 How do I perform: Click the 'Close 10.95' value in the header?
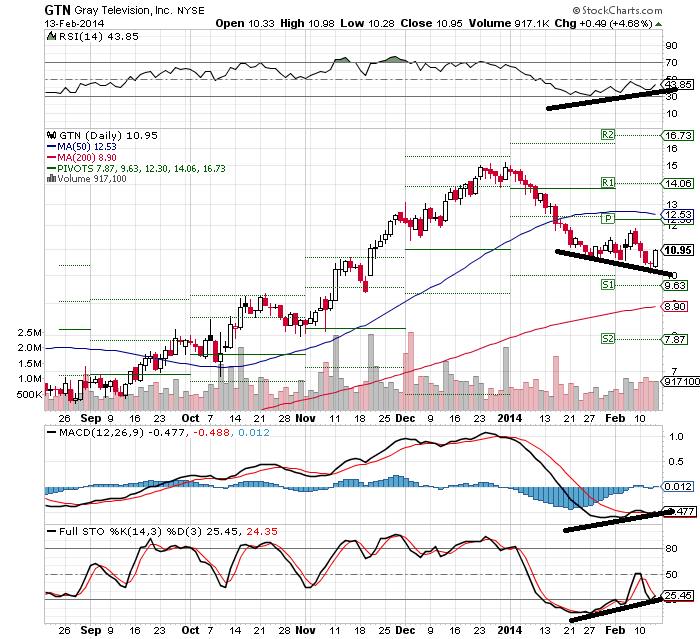pos(431,23)
